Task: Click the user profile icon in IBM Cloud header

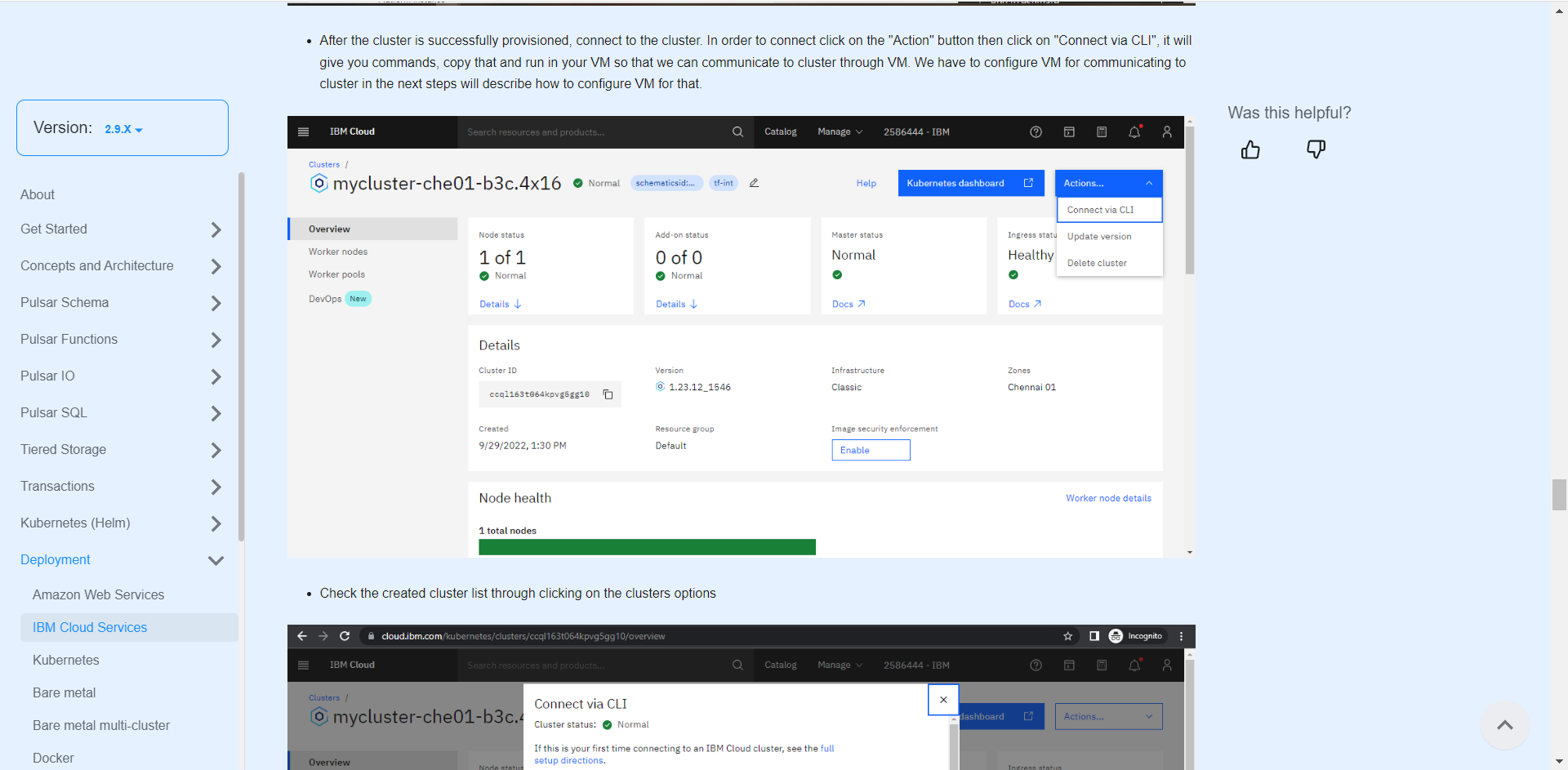Action: tap(1167, 131)
